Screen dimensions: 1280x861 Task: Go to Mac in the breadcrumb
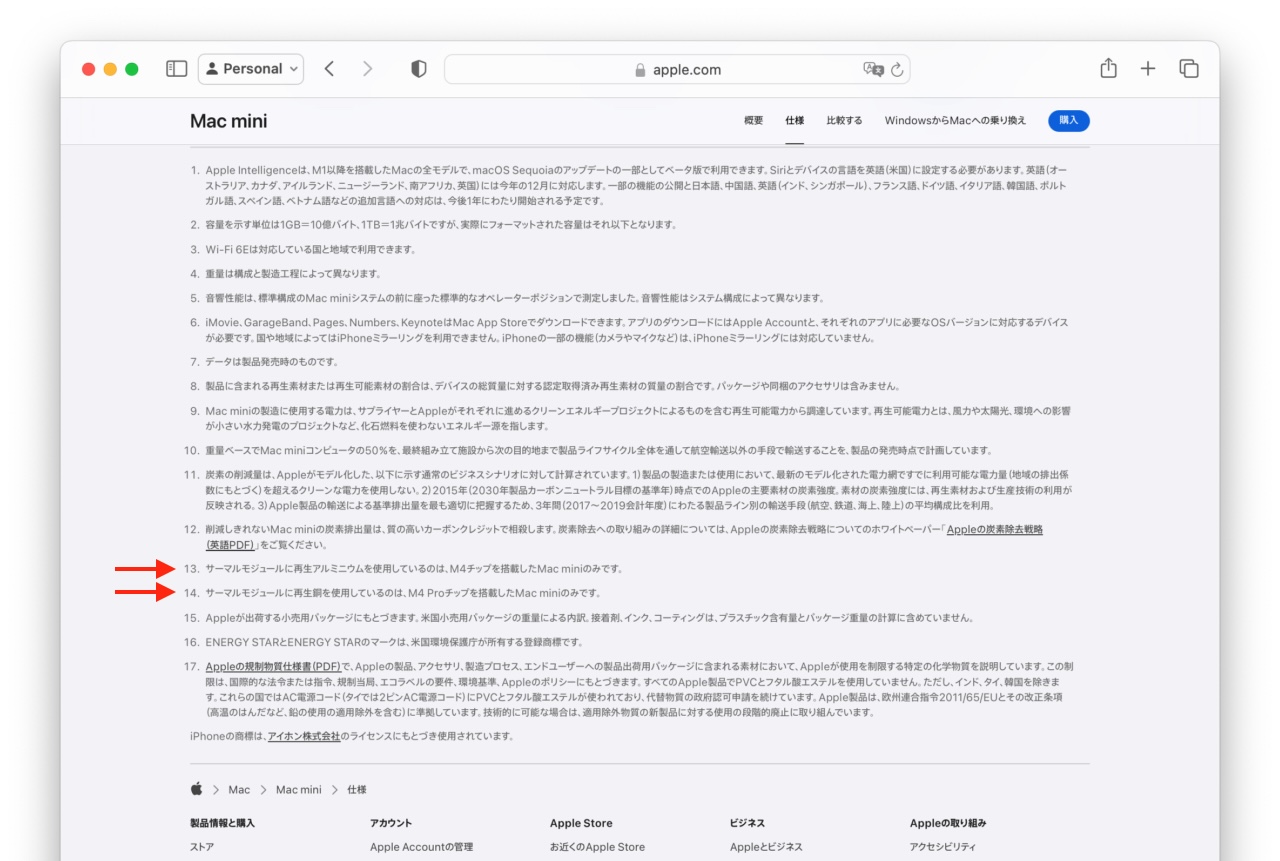tap(239, 790)
